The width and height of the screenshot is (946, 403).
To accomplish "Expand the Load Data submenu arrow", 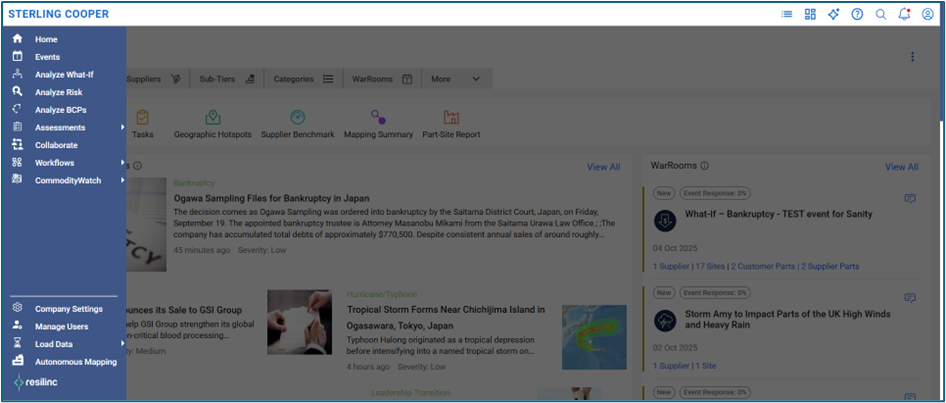I will point(122,344).
